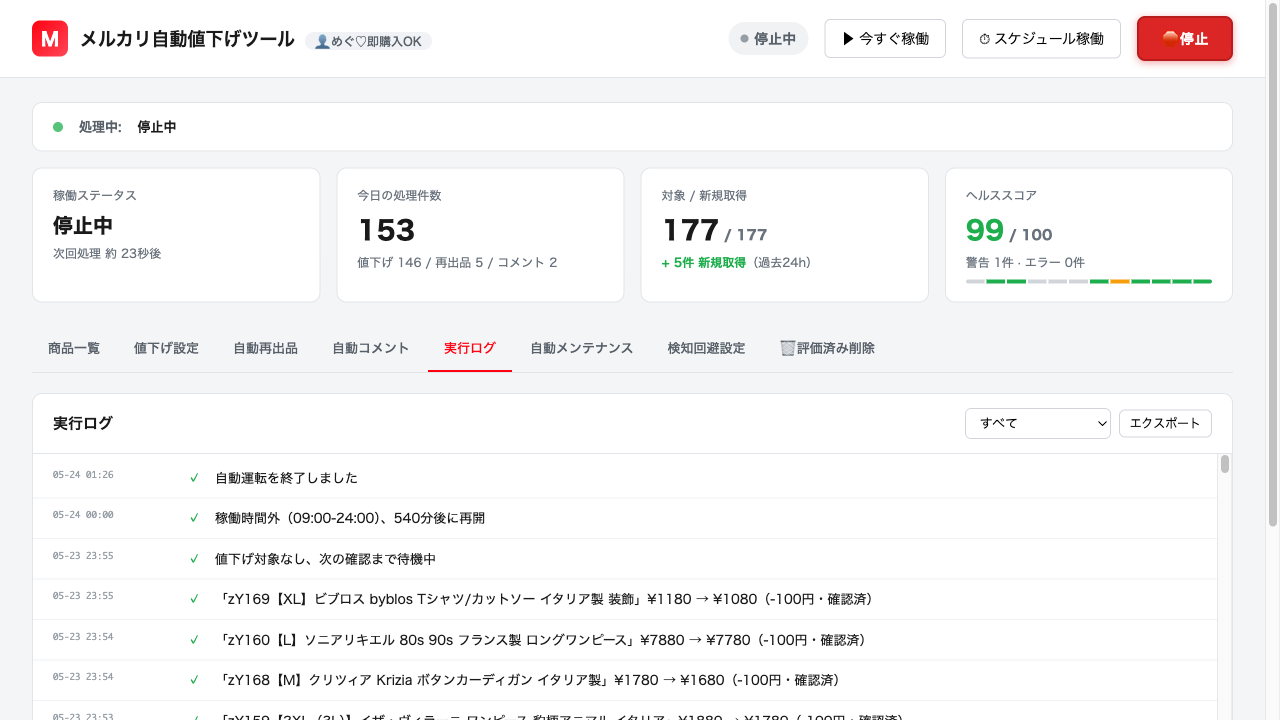
Task: Go to 自動メンテナンス tab
Action: coord(582,348)
